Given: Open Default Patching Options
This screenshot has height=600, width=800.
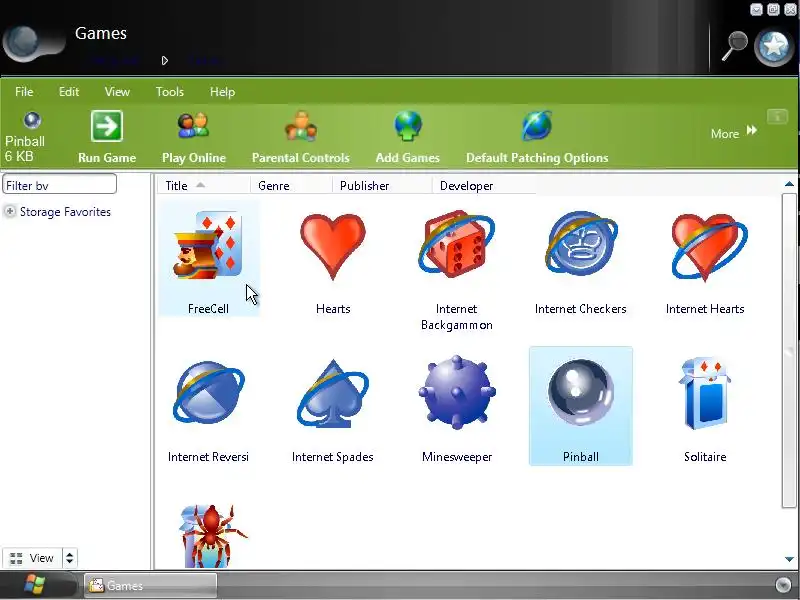Looking at the screenshot, I should coord(537,137).
